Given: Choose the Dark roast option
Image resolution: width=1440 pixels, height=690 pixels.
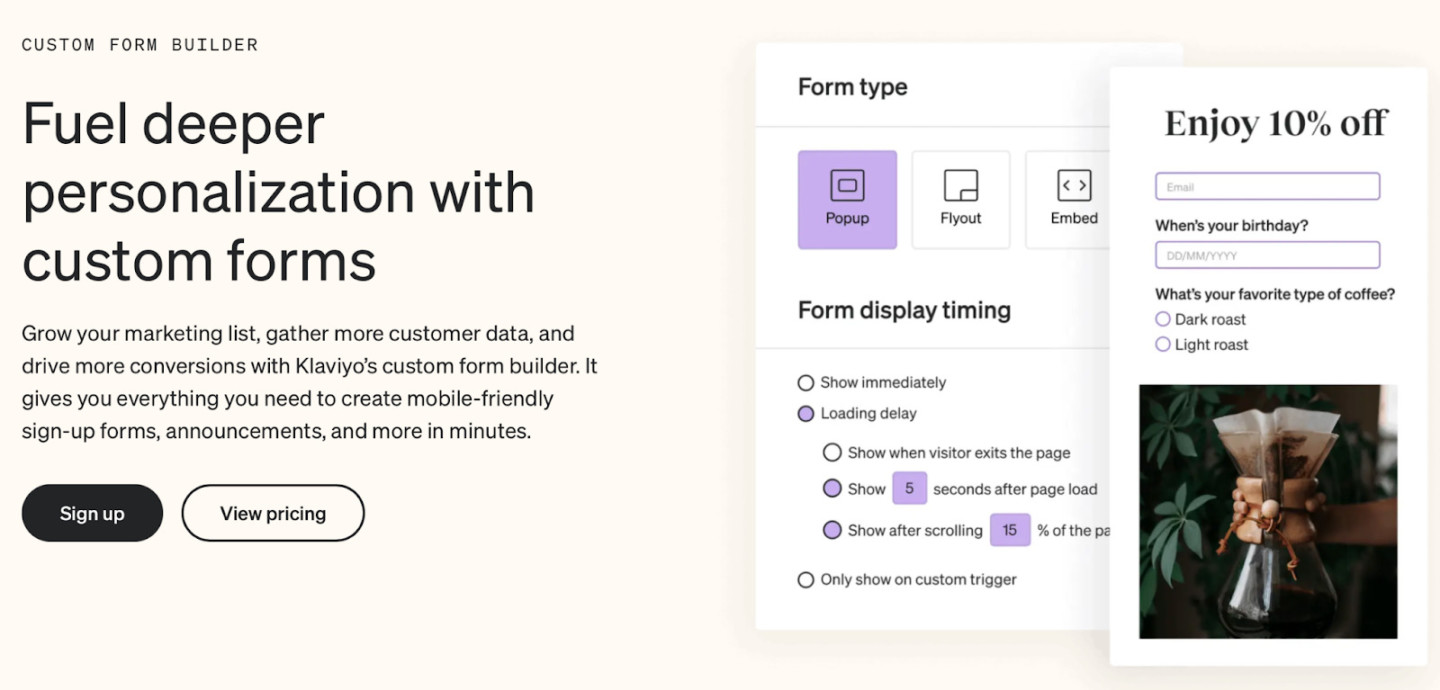Looking at the screenshot, I should pos(1162,319).
